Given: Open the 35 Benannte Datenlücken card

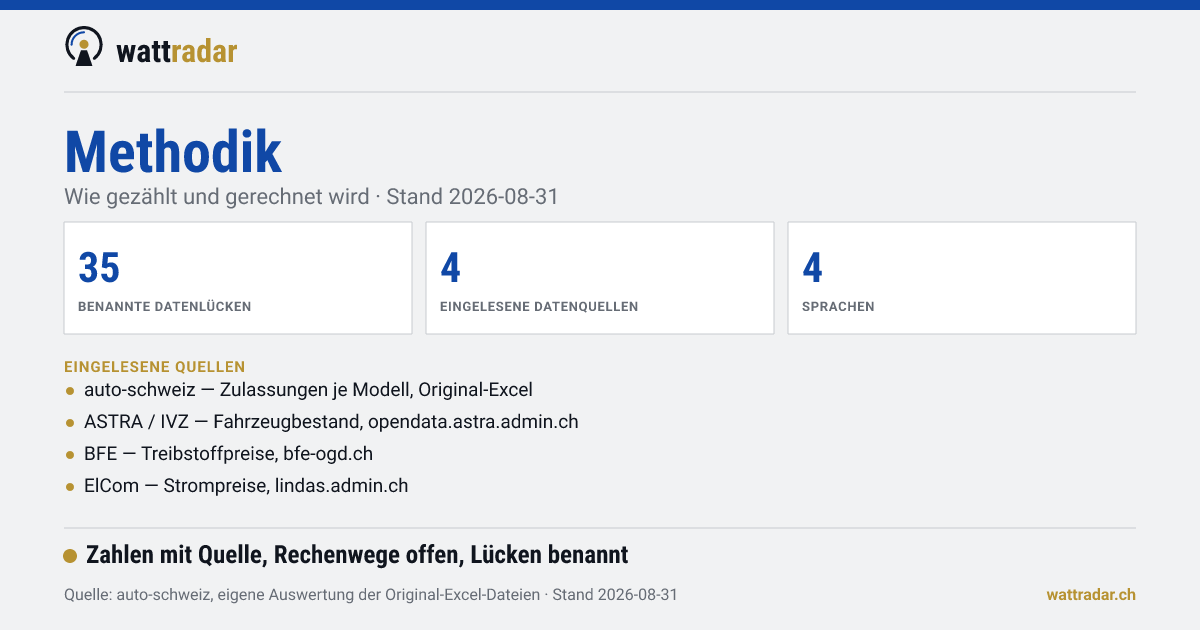Looking at the screenshot, I should [x=238, y=278].
